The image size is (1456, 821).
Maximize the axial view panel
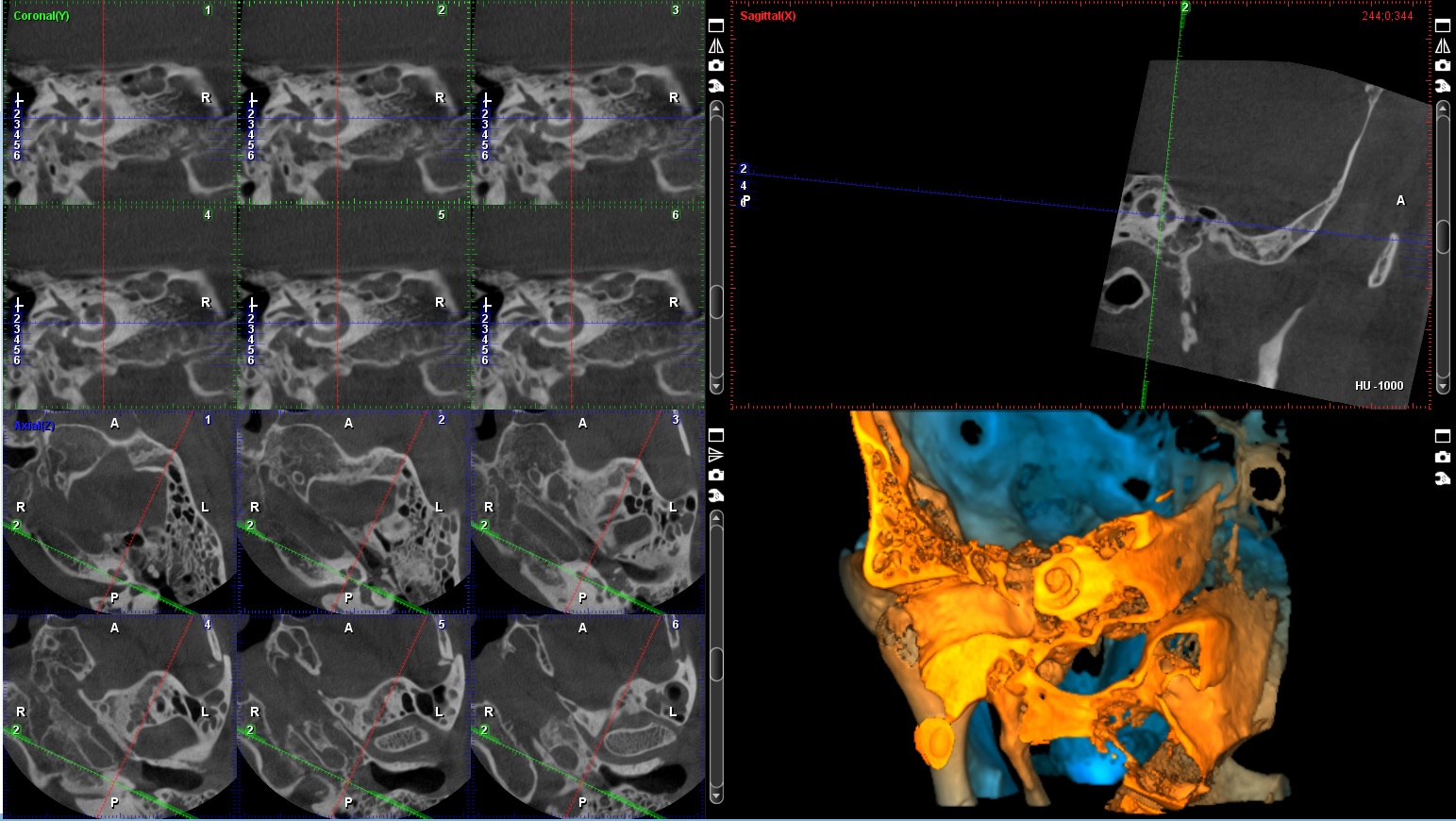tap(716, 435)
